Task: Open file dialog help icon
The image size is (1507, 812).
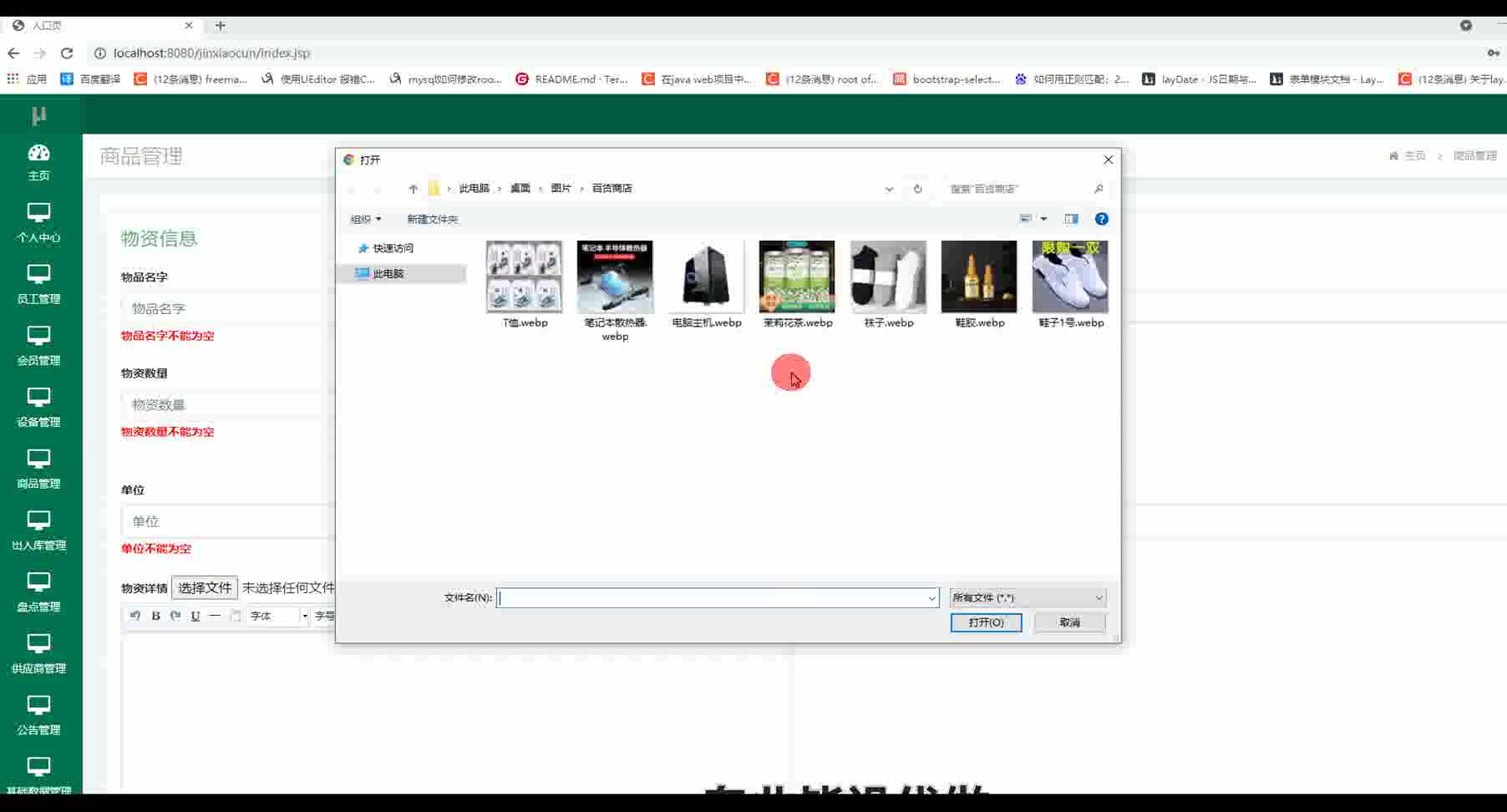Action: click(x=1102, y=219)
